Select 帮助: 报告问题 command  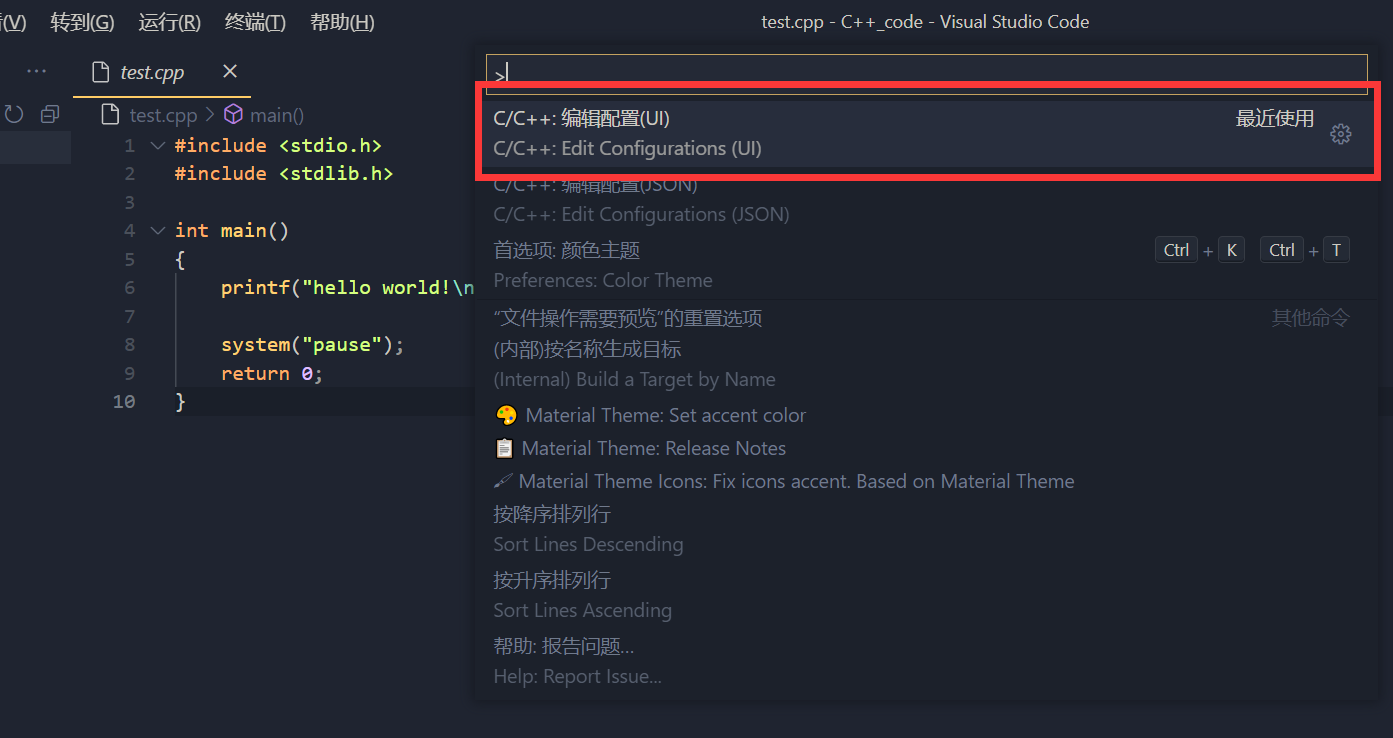pos(926,661)
